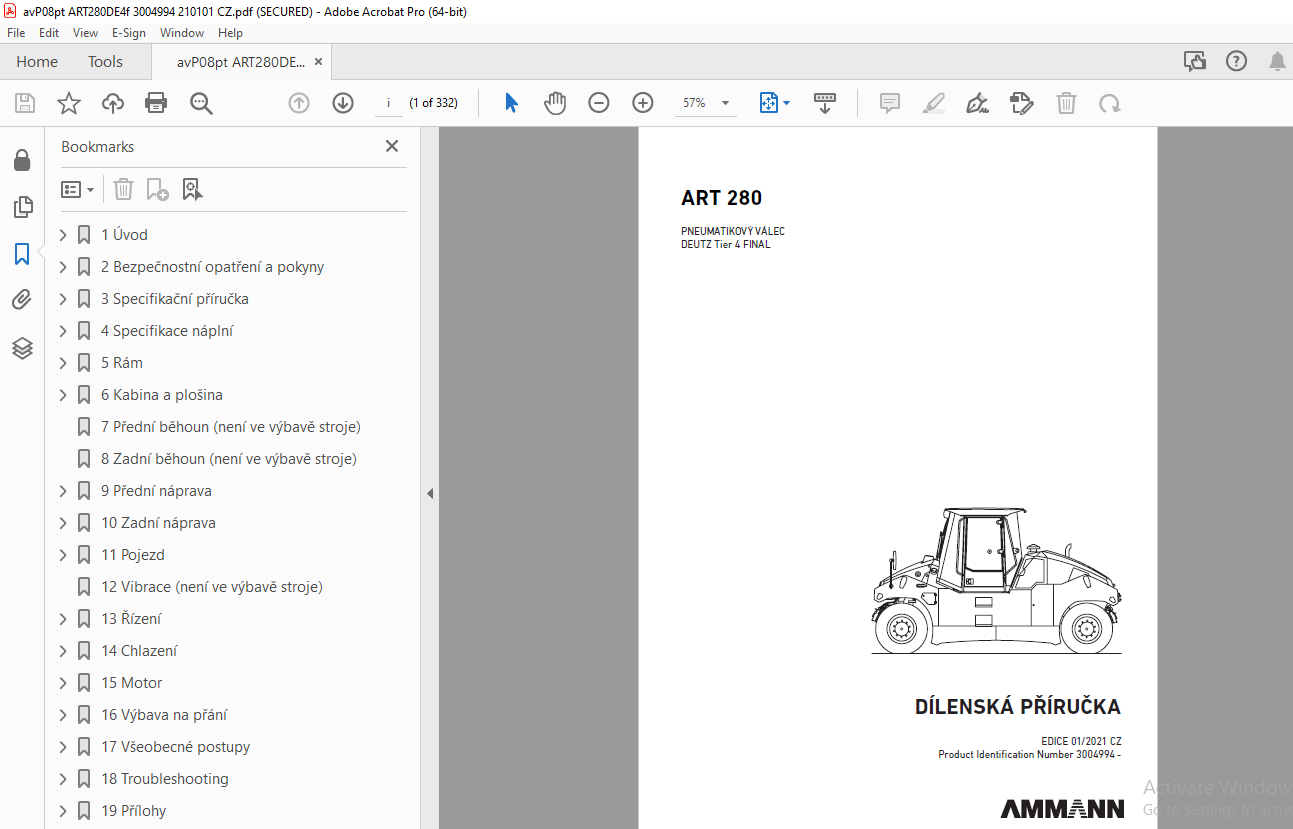Expand the 1 Úvod bookmark
1293x829 pixels.
pos(63,235)
